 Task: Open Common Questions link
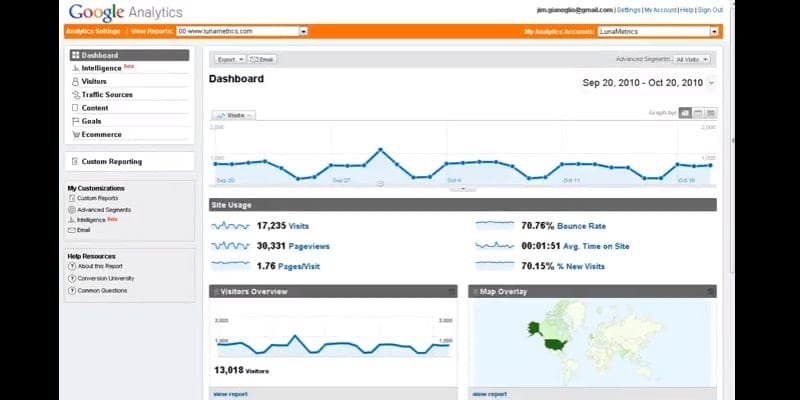[x=102, y=291]
